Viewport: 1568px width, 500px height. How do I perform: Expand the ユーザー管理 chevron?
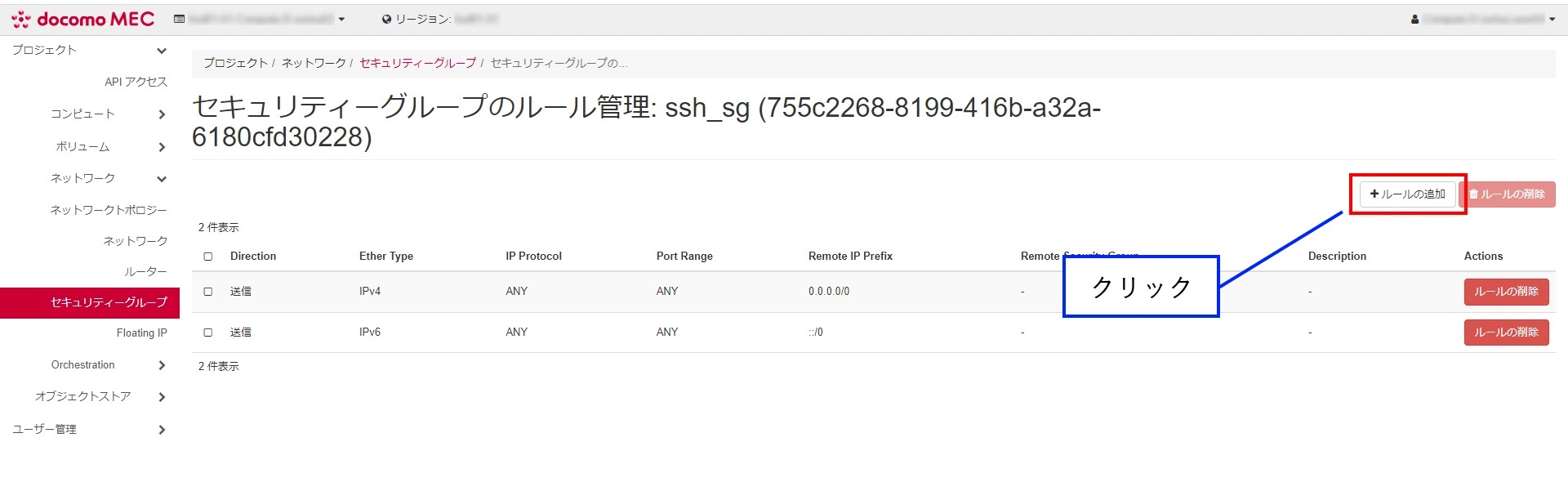(x=162, y=430)
